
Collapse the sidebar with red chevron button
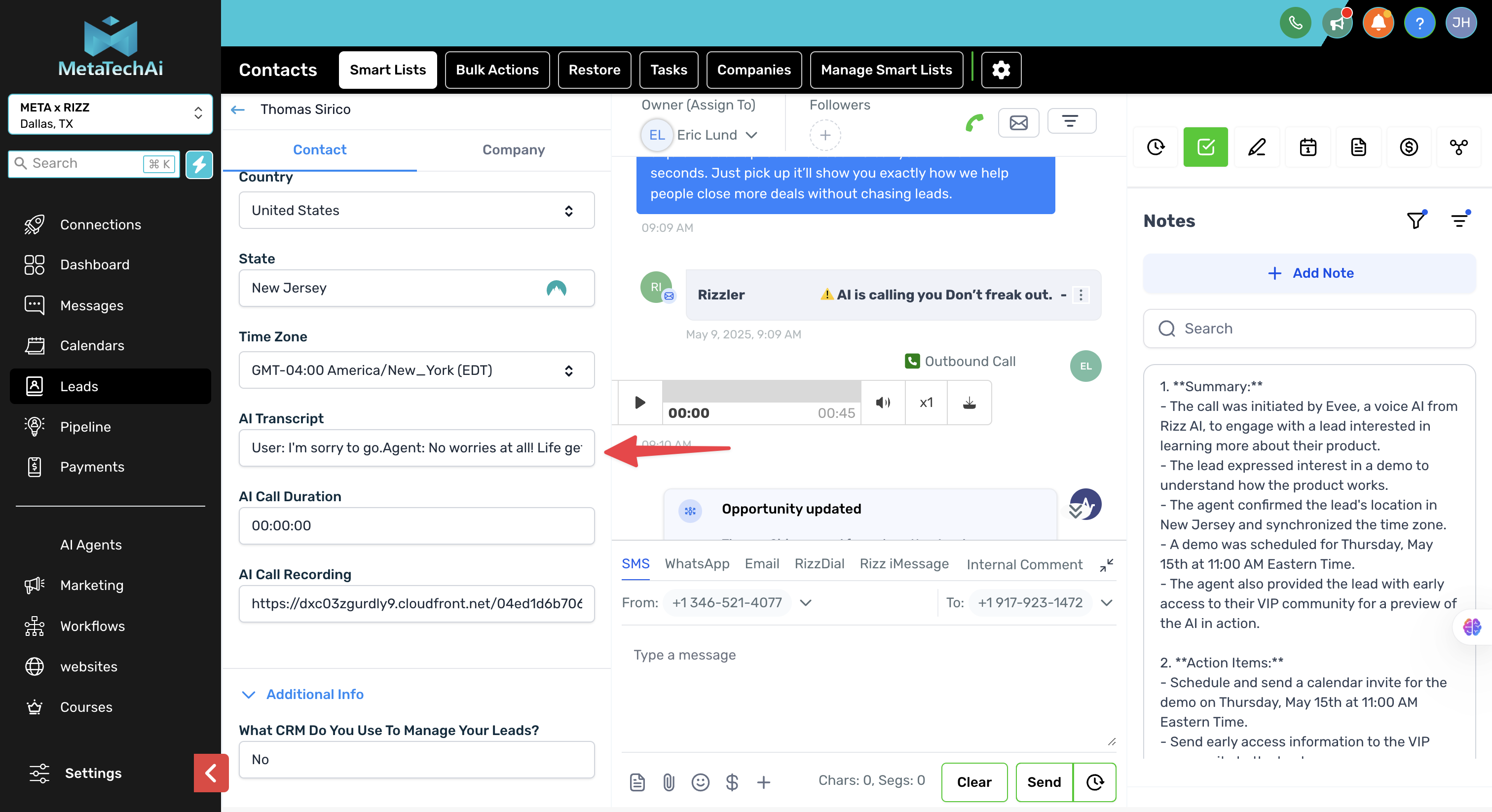coord(211,773)
